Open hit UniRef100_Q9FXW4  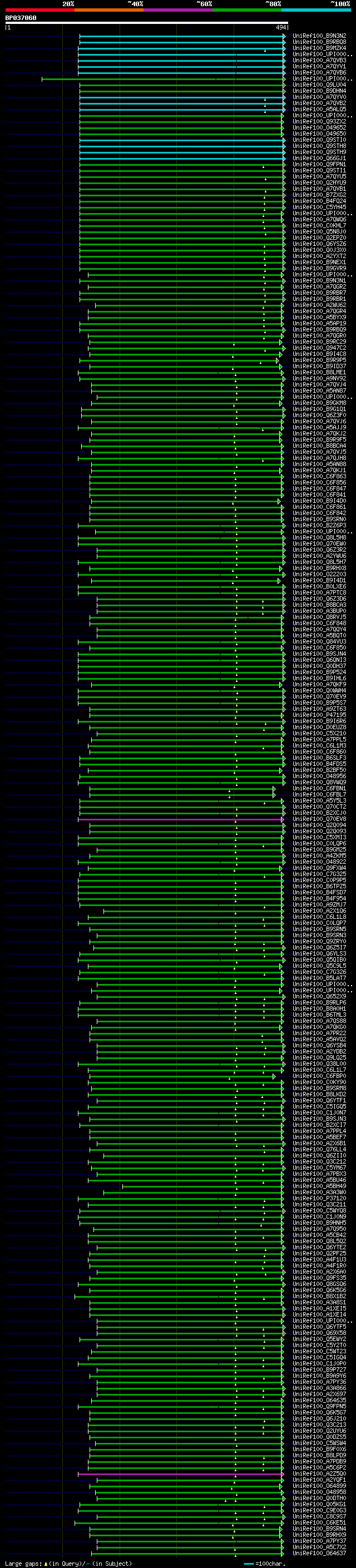[319, 868]
